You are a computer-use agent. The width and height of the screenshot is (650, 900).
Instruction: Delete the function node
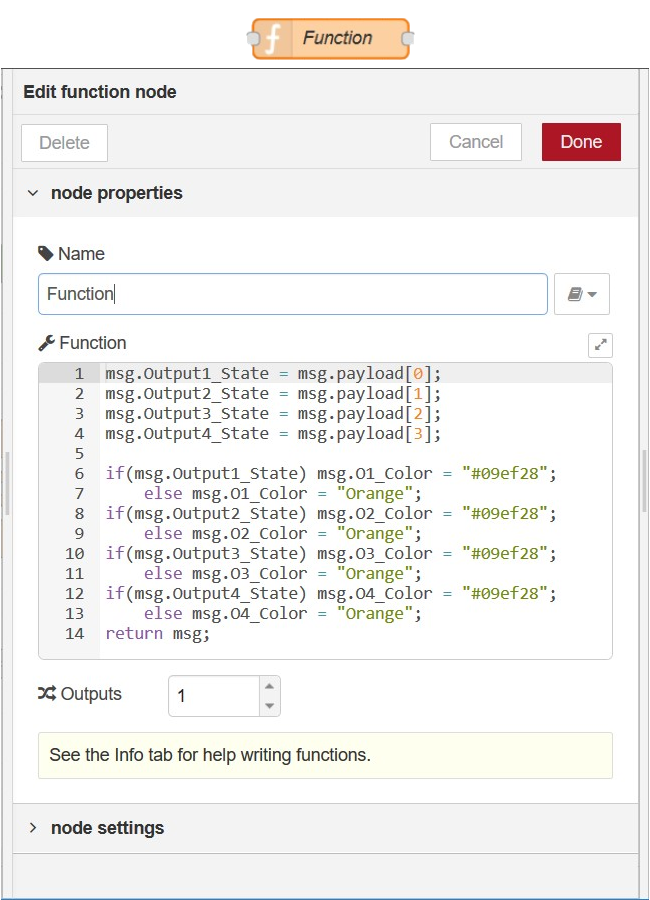[x=64, y=142]
